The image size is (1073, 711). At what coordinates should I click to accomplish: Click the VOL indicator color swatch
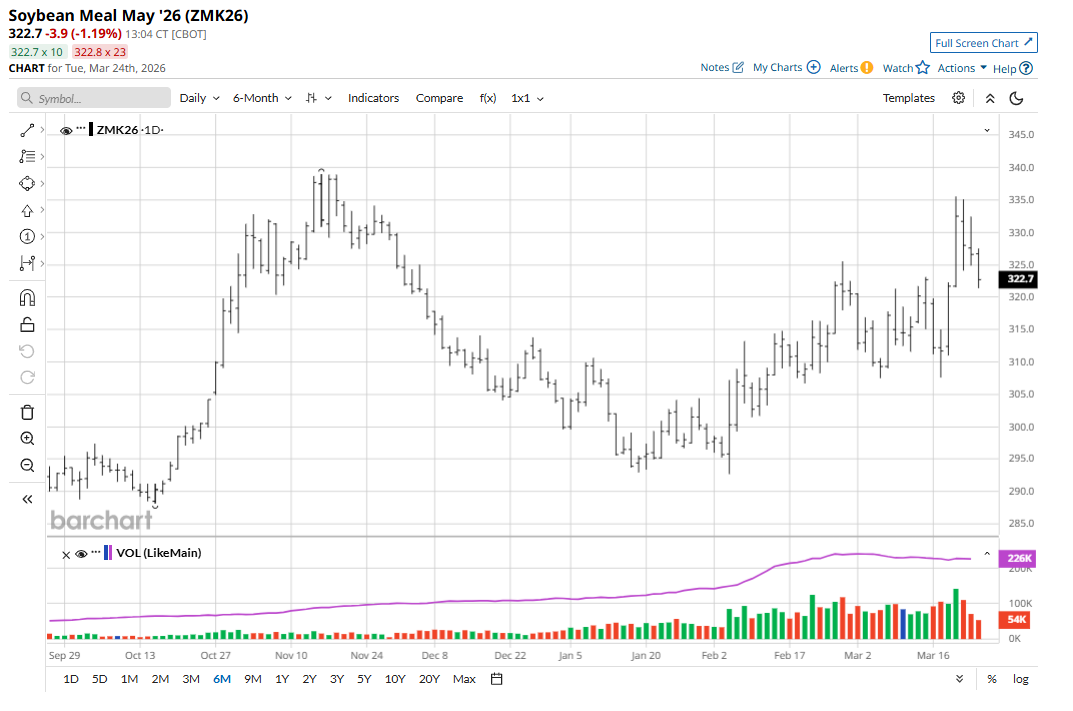(x=107, y=553)
